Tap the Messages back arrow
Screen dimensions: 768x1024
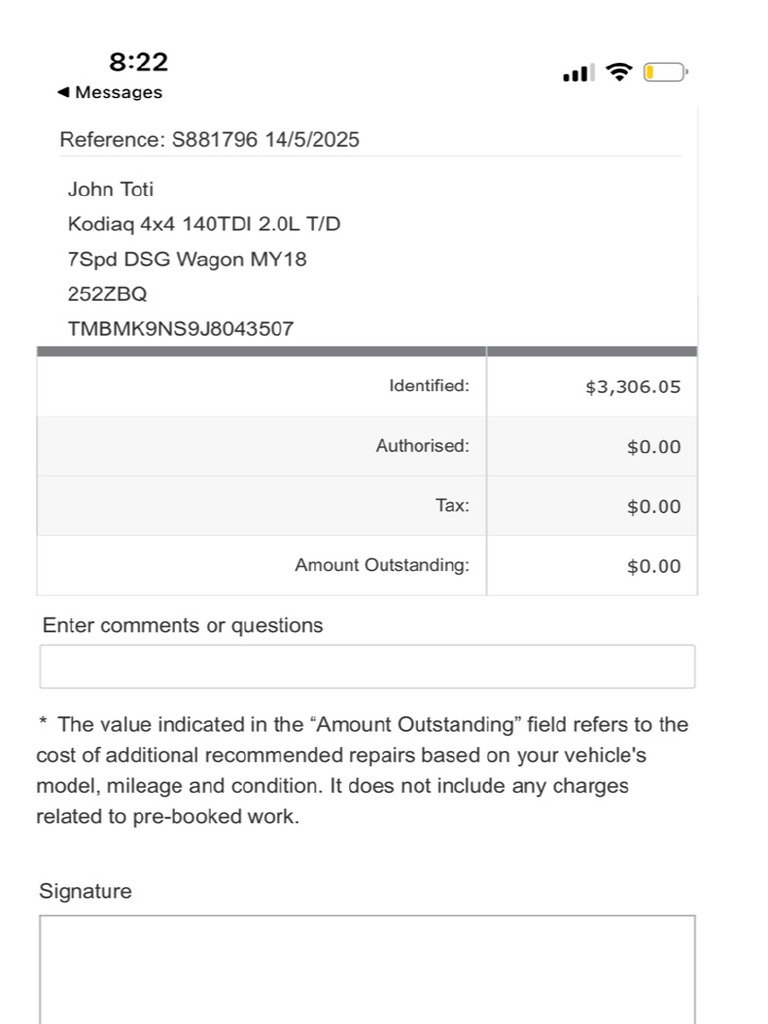pyautogui.click(x=63, y=92)
